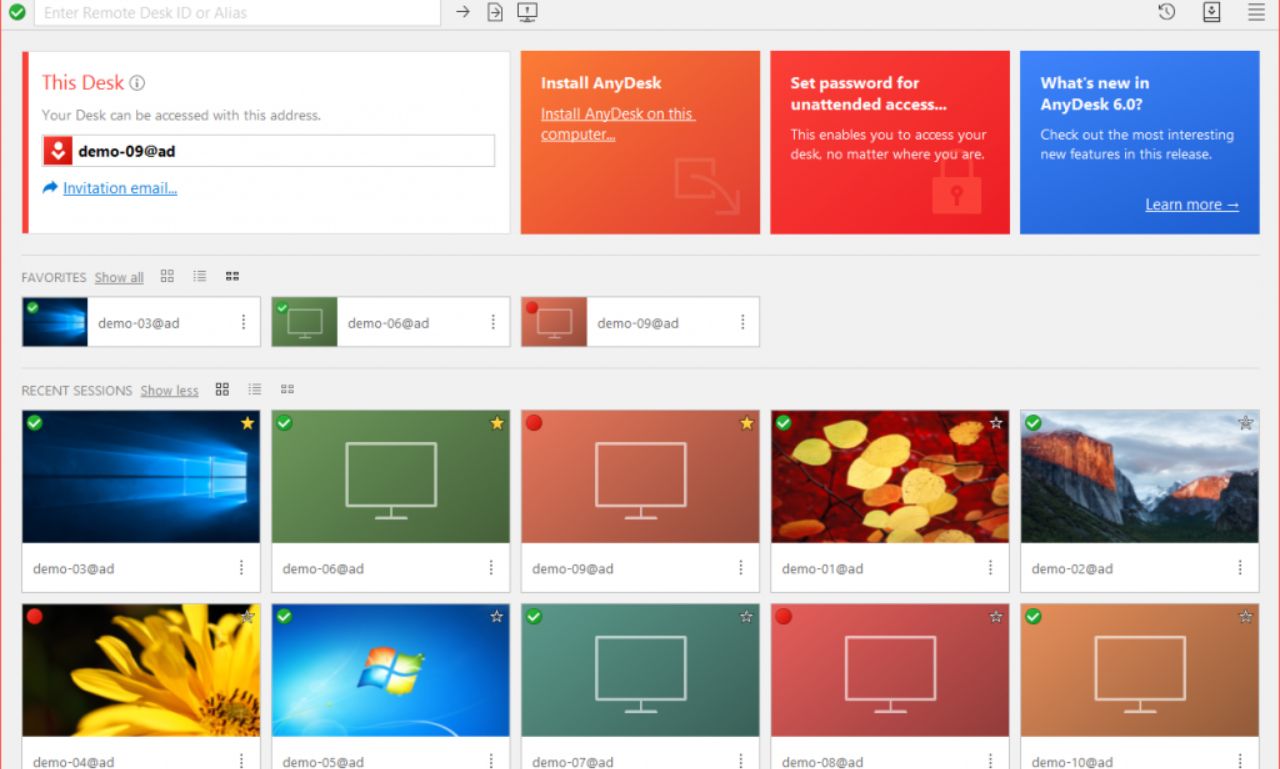Click the demo-09@ad address field in This Desk

click(x=268, y=151)
